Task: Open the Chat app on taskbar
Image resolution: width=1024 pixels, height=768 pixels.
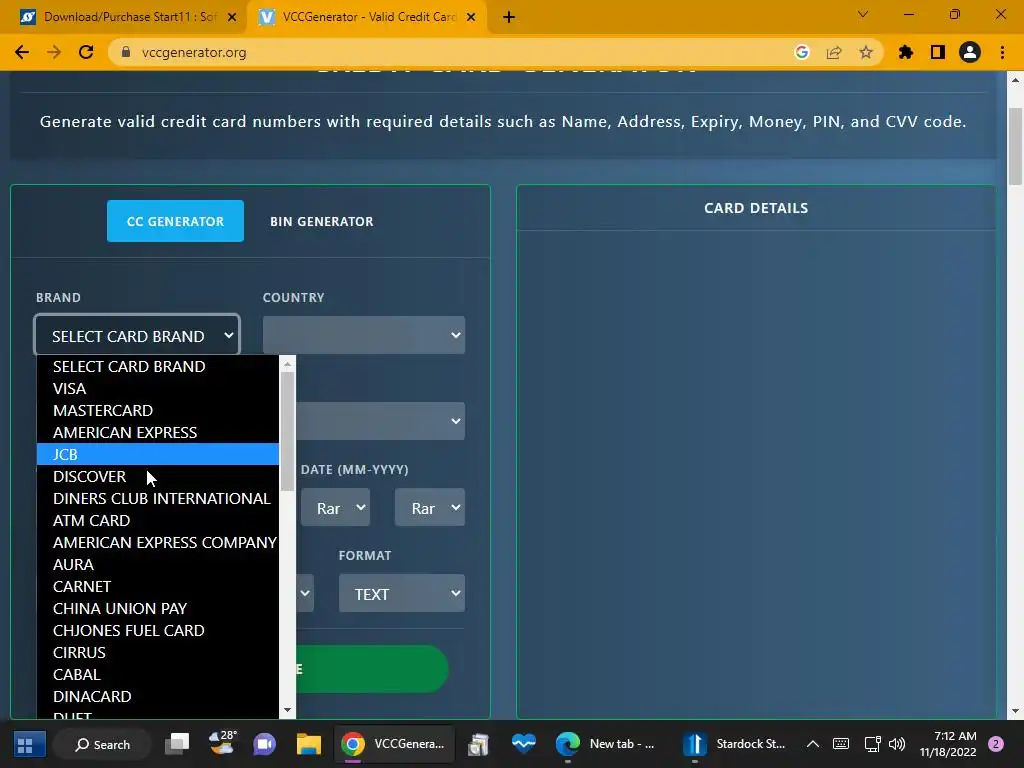Action: click(264, 744)
